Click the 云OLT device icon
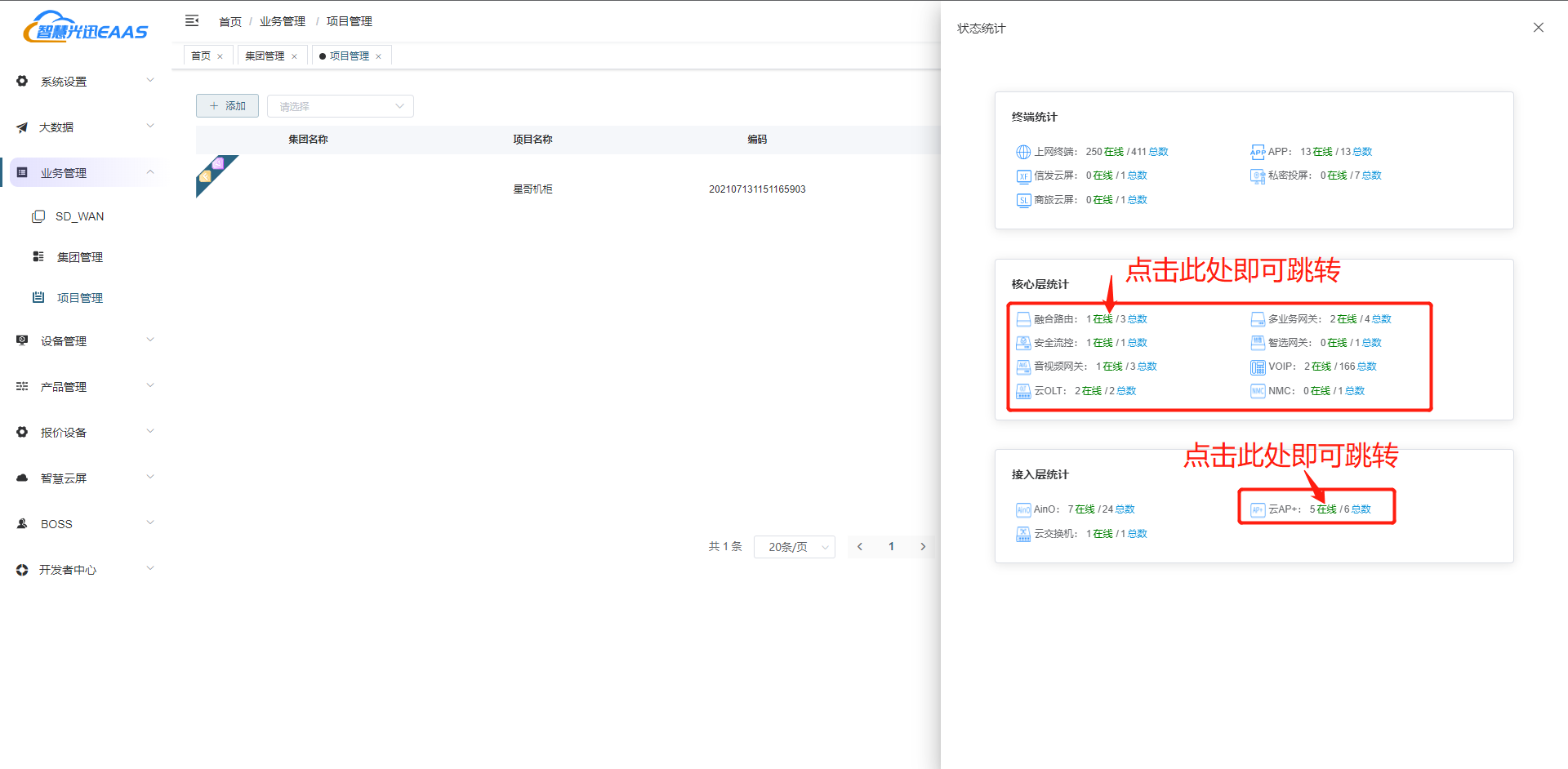 1022,391
